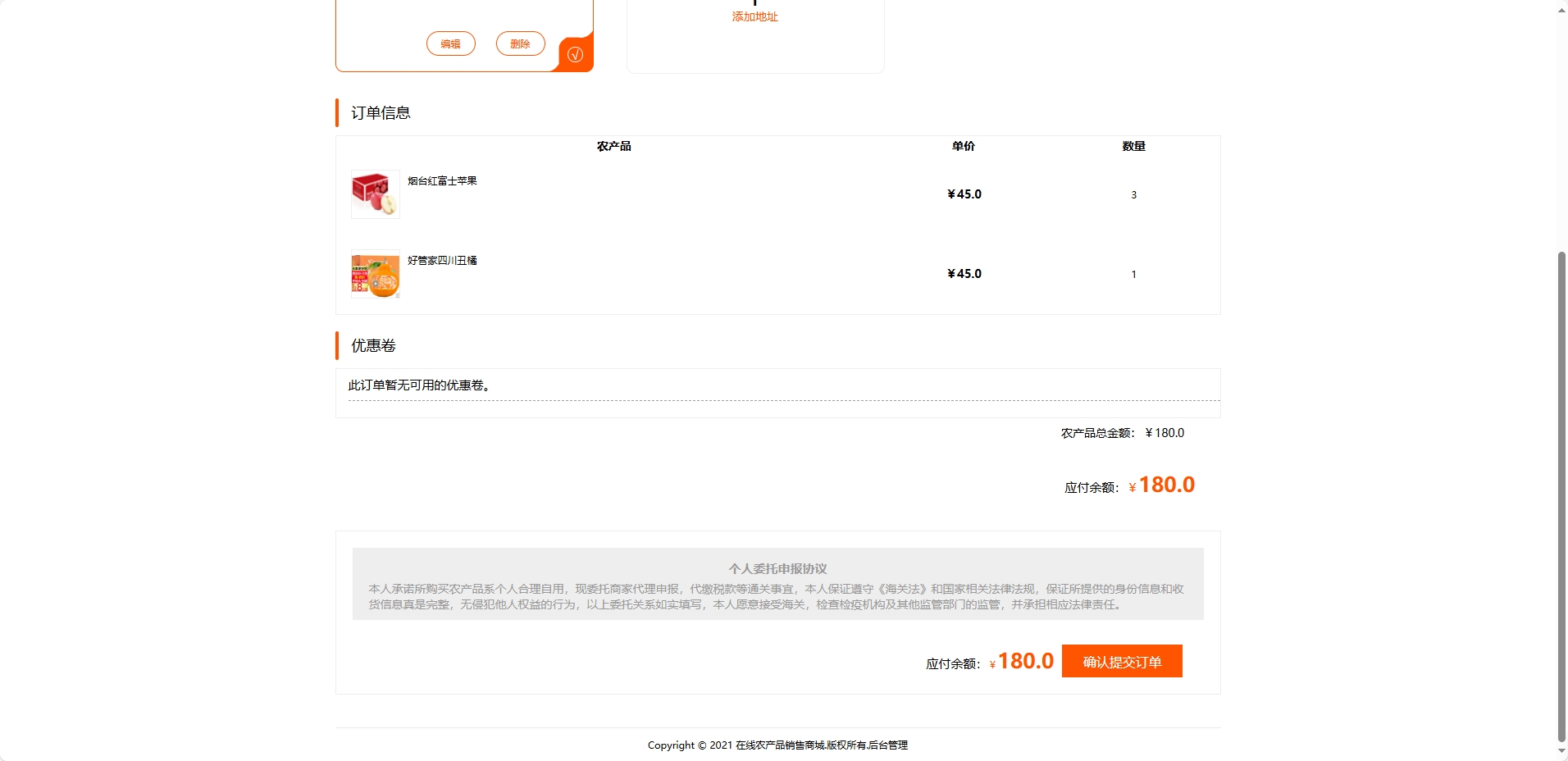The width and height of the screenshot is (1568, 761).
Task: Click the 个人委托申报协议 agreement box
Action: (x=777, y=584)
